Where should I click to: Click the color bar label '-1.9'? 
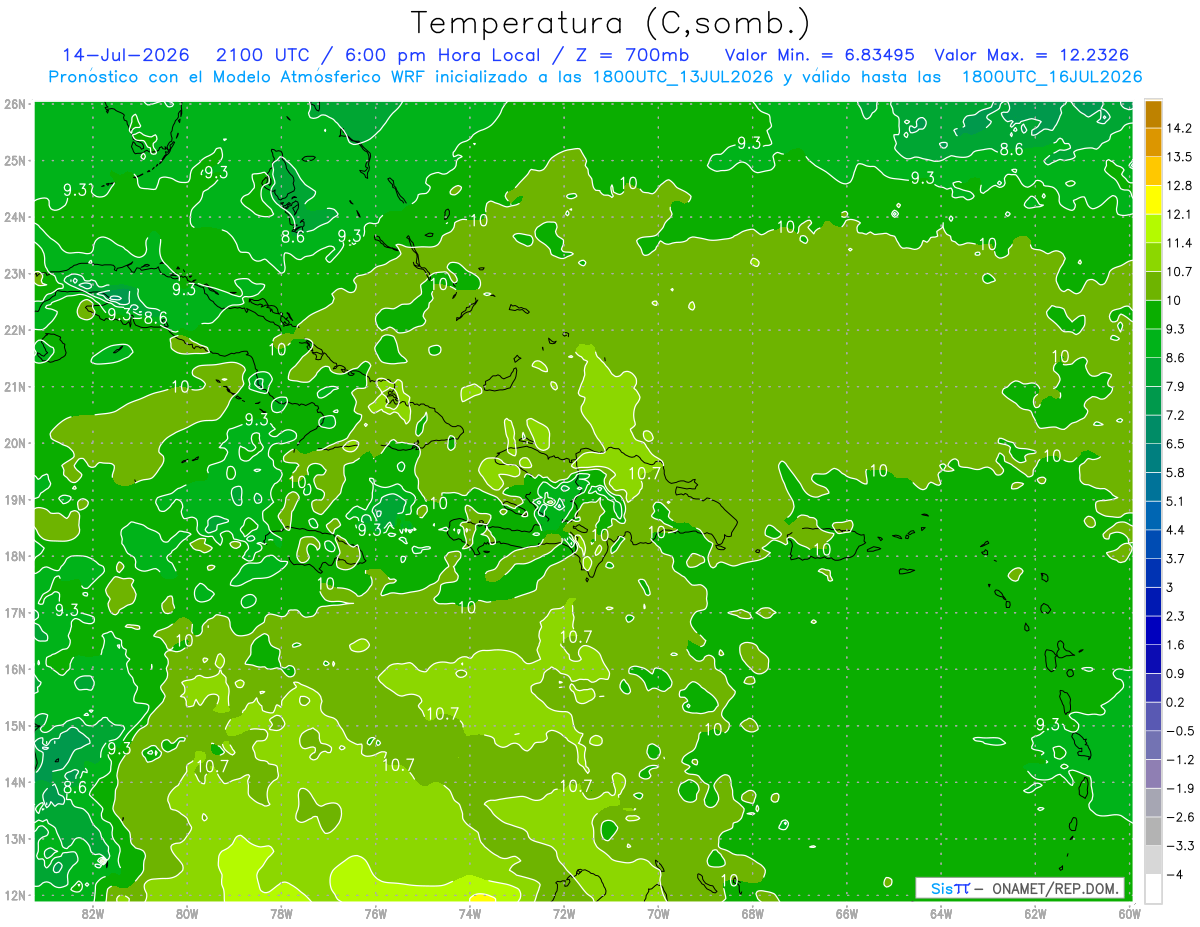click(x=1179, y=788)
